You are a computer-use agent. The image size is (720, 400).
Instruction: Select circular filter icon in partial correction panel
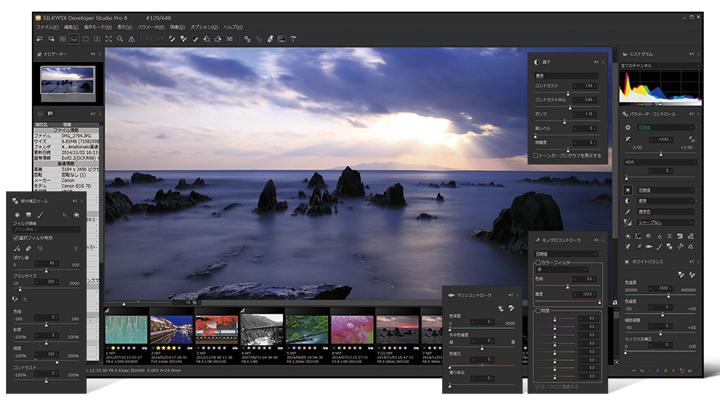point(17,215)
